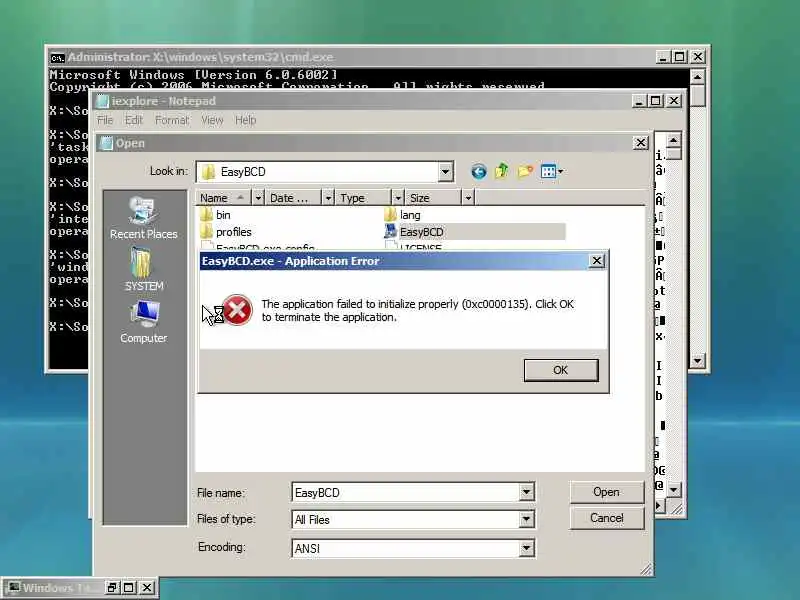Sort by the Size column header
The height and width of the screenshot is (600, 800).
pyautogui.click(x=433, y=197)
